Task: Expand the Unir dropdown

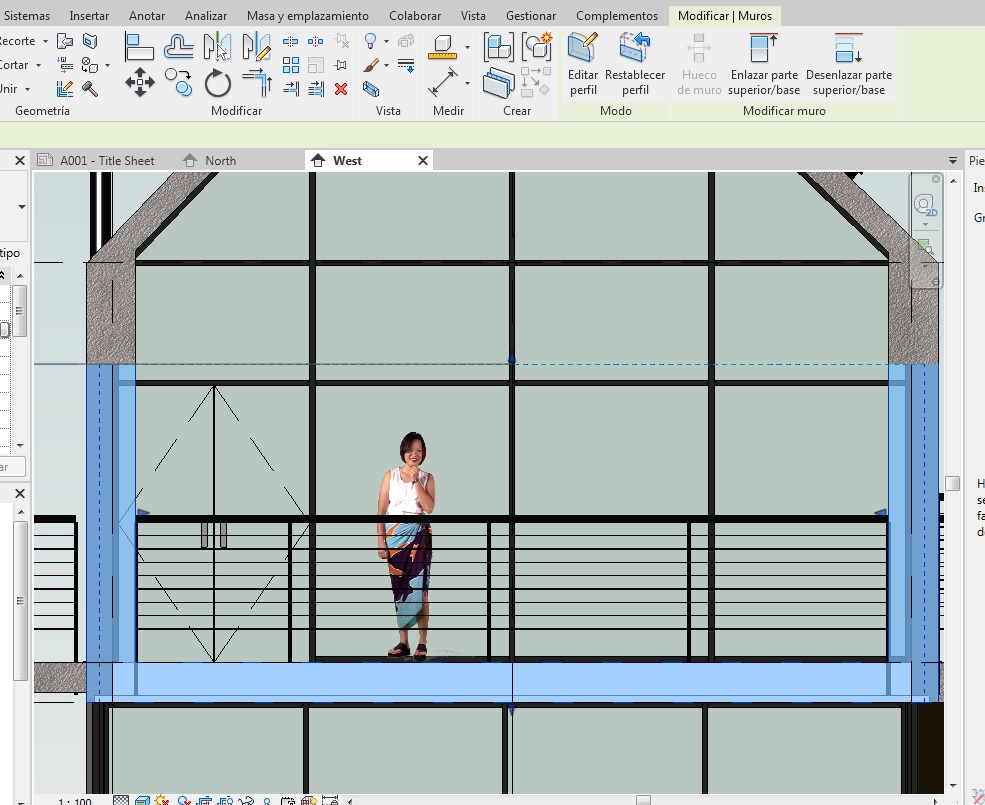Action: 30,89
